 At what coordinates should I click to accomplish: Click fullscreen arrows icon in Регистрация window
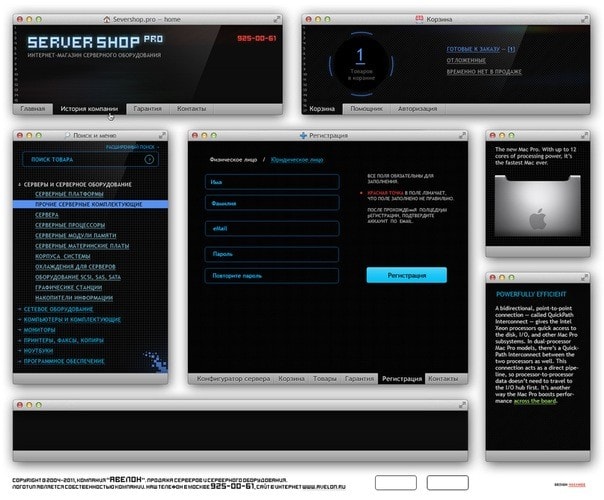tap(462, 136)
